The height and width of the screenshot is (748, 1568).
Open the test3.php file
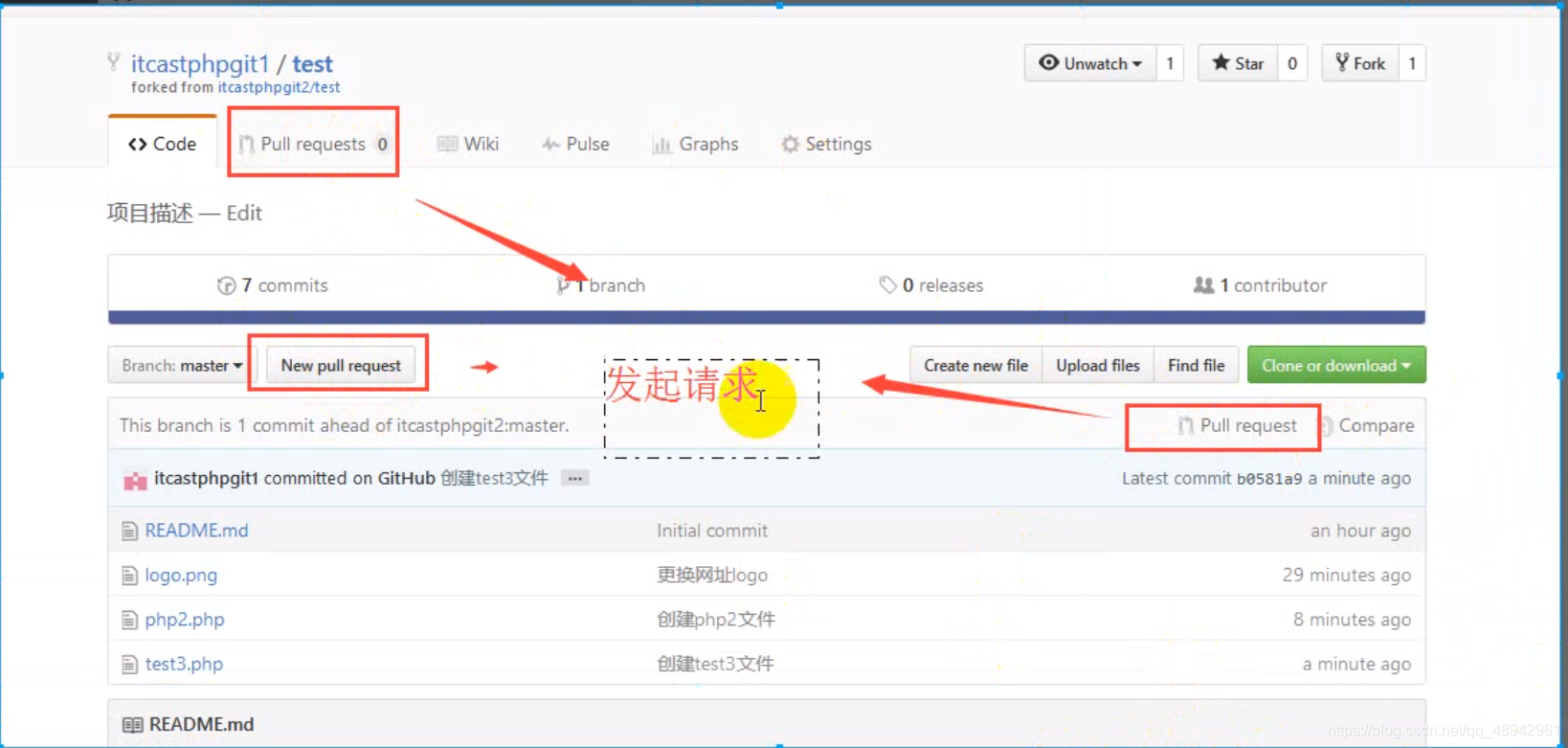[x=184, y=664]
